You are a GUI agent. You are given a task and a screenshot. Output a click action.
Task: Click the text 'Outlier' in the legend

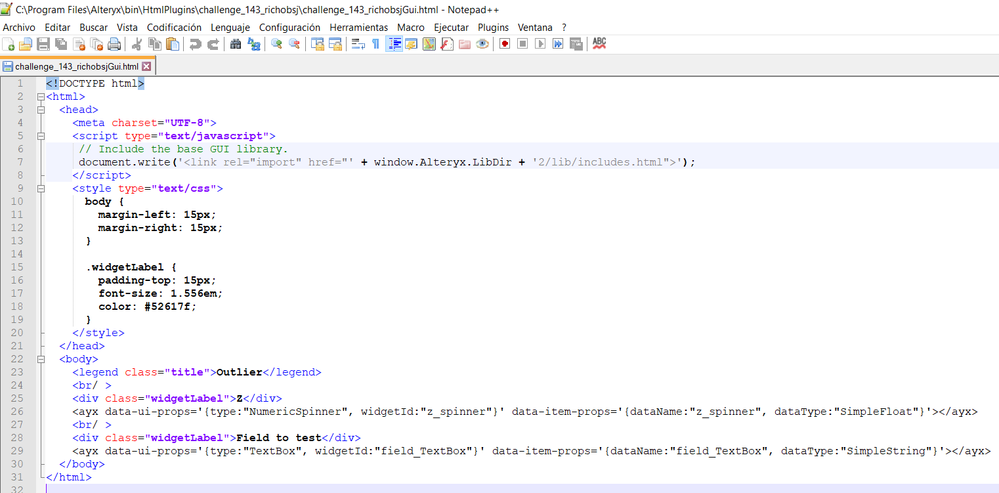pos(240,372)
